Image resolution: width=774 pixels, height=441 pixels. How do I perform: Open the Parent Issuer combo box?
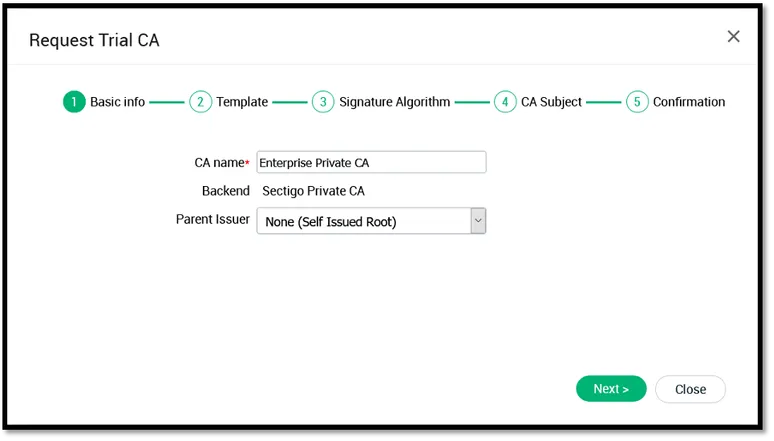(x=363, y=221)
